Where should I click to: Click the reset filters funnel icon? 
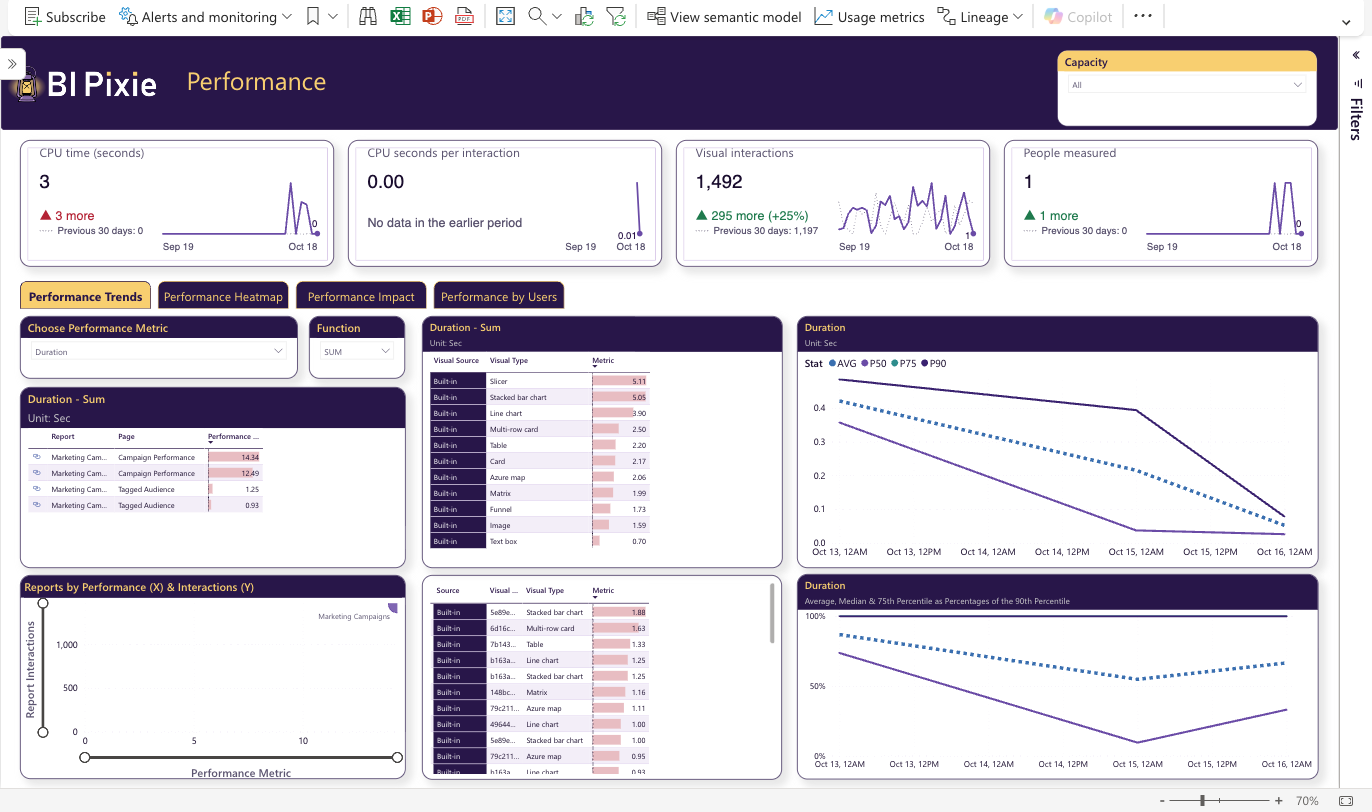coord(617,17)
